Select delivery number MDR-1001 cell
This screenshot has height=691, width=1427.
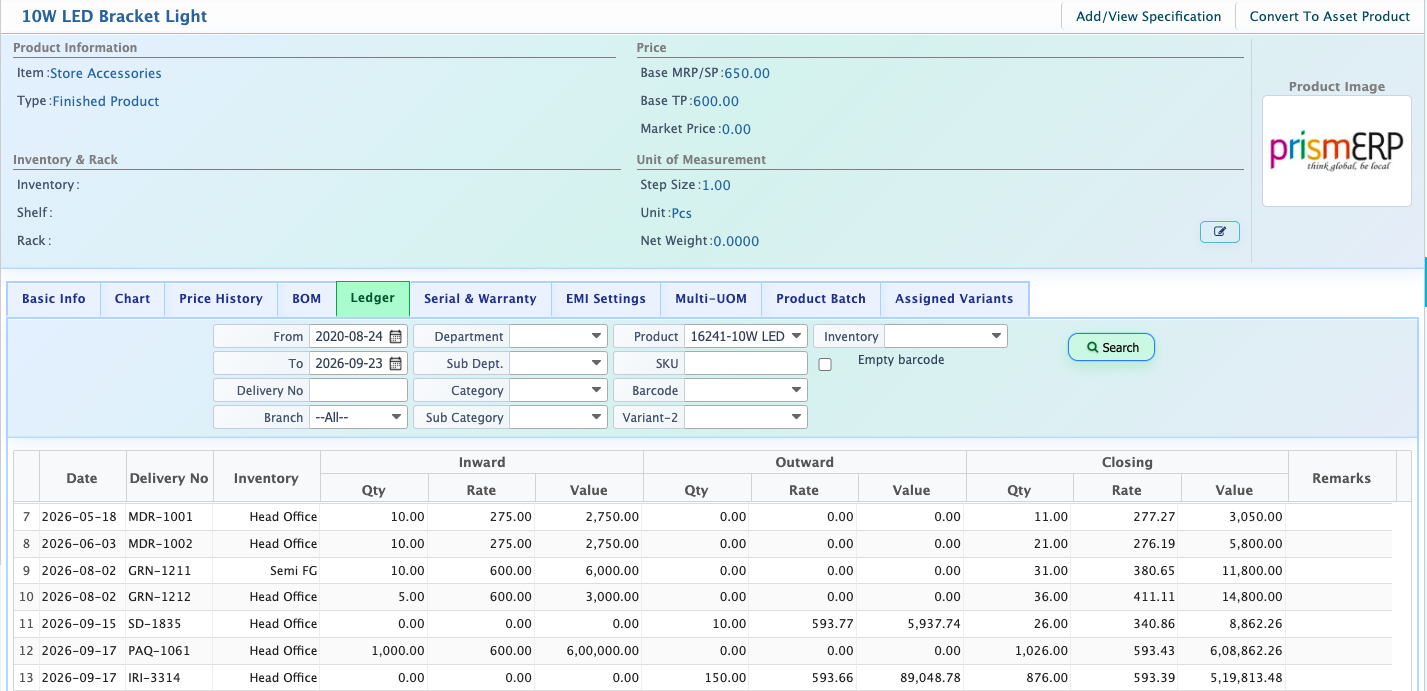pyautogui.click(x=169, y=517)
